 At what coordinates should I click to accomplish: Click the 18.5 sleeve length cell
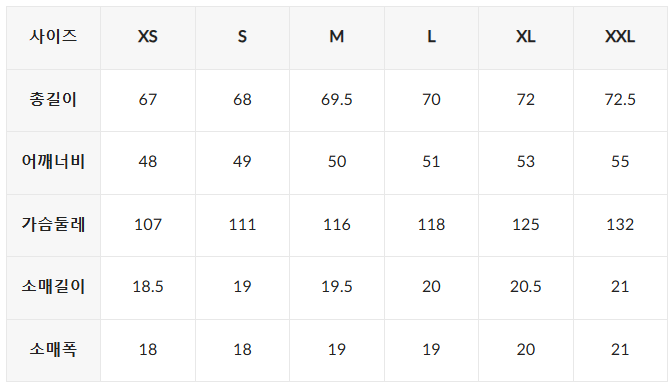[x=148, y=288]
